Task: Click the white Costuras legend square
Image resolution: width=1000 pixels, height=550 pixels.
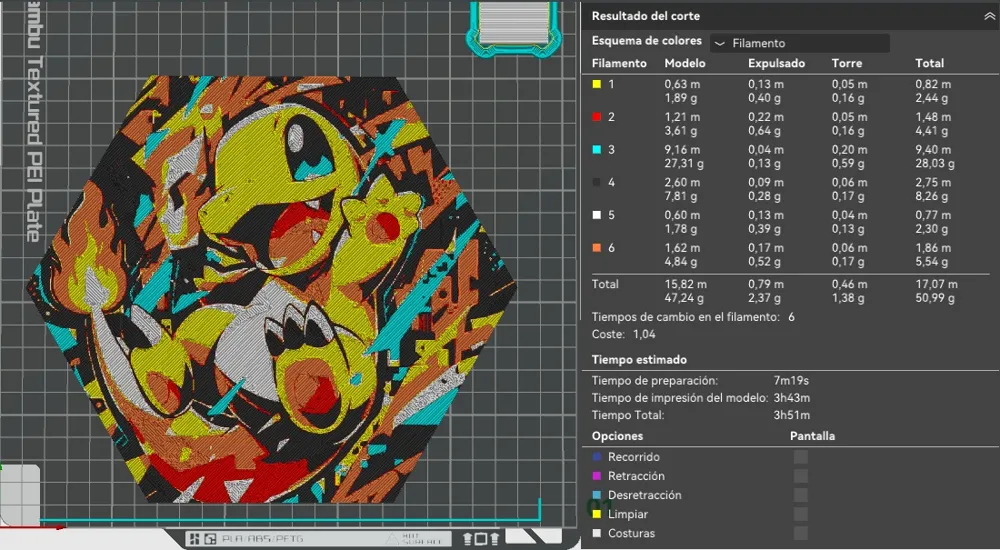Action: [x=597, y=533]
